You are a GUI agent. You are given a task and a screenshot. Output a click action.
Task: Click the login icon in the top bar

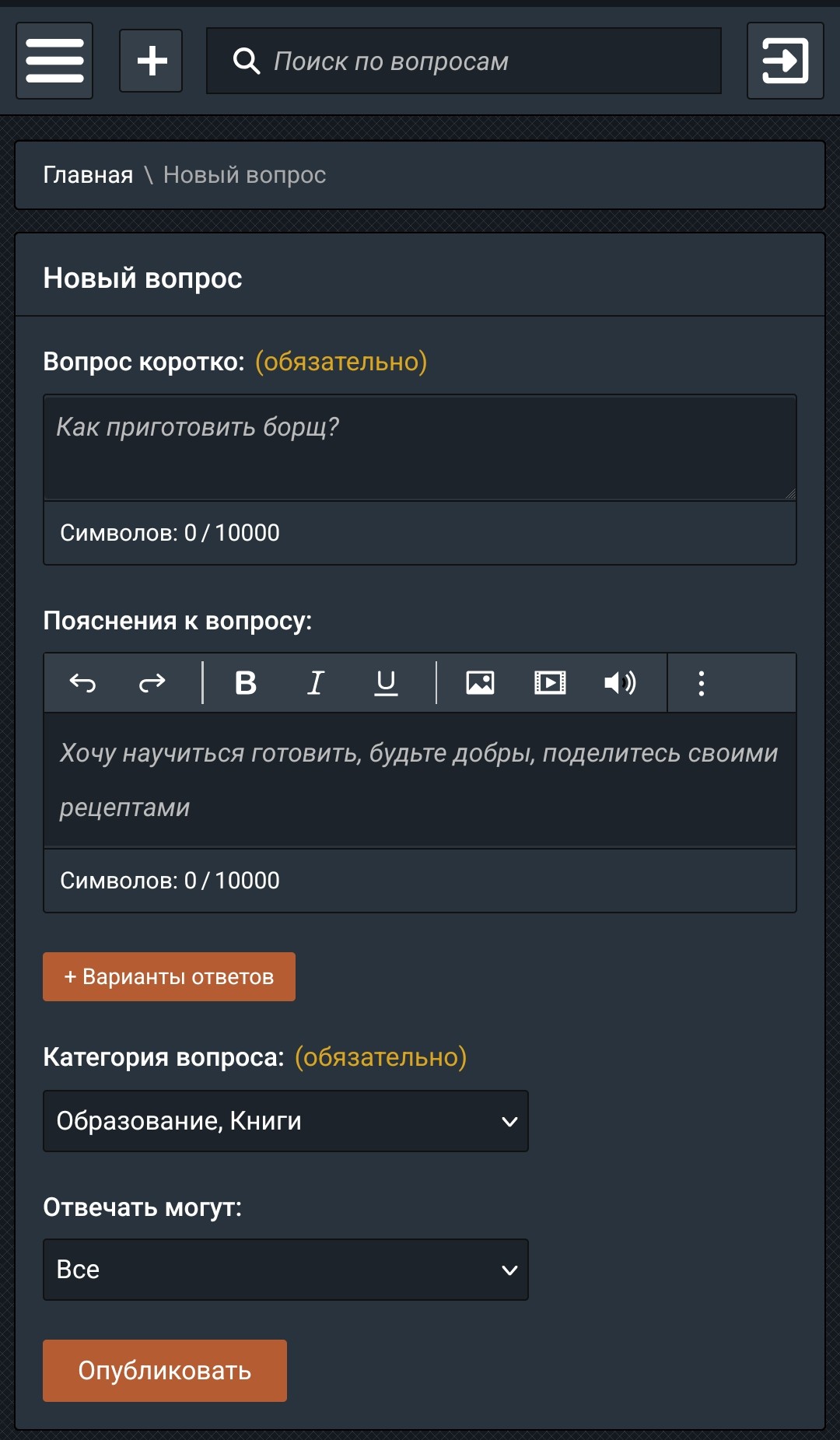pyautogui.click(x=785, y=61)
